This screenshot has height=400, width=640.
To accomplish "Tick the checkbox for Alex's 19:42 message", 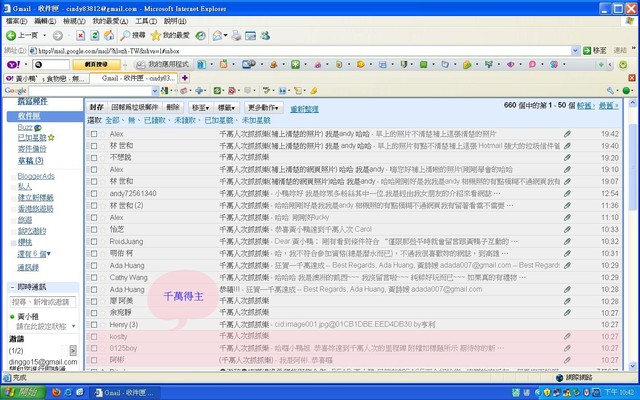I will pos(94,134).
